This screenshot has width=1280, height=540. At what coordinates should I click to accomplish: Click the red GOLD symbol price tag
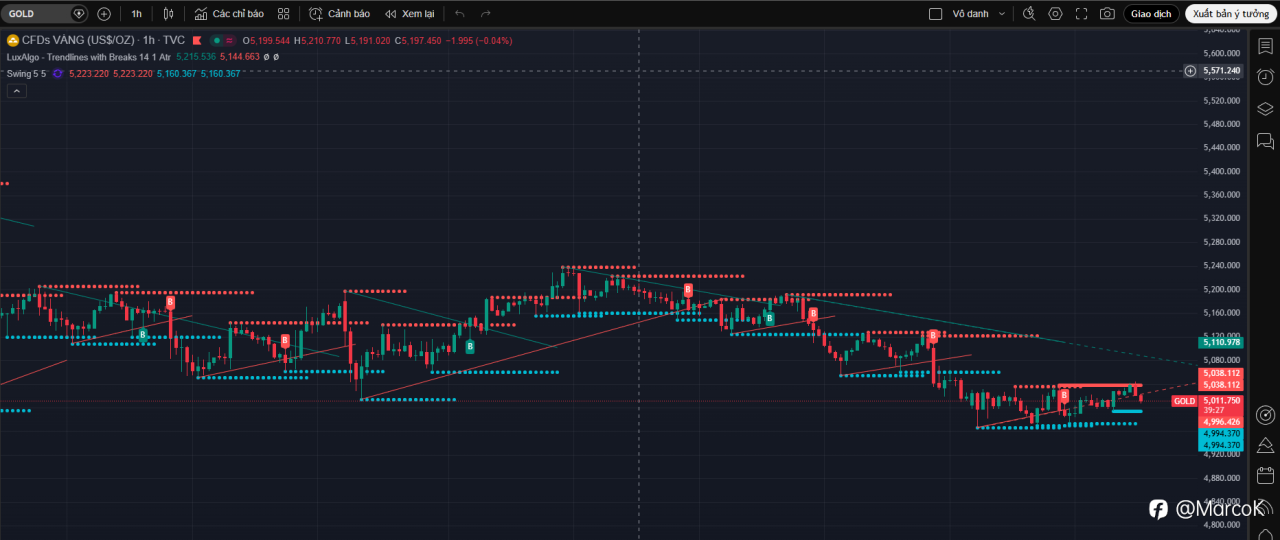click(x=1184, y=401)
